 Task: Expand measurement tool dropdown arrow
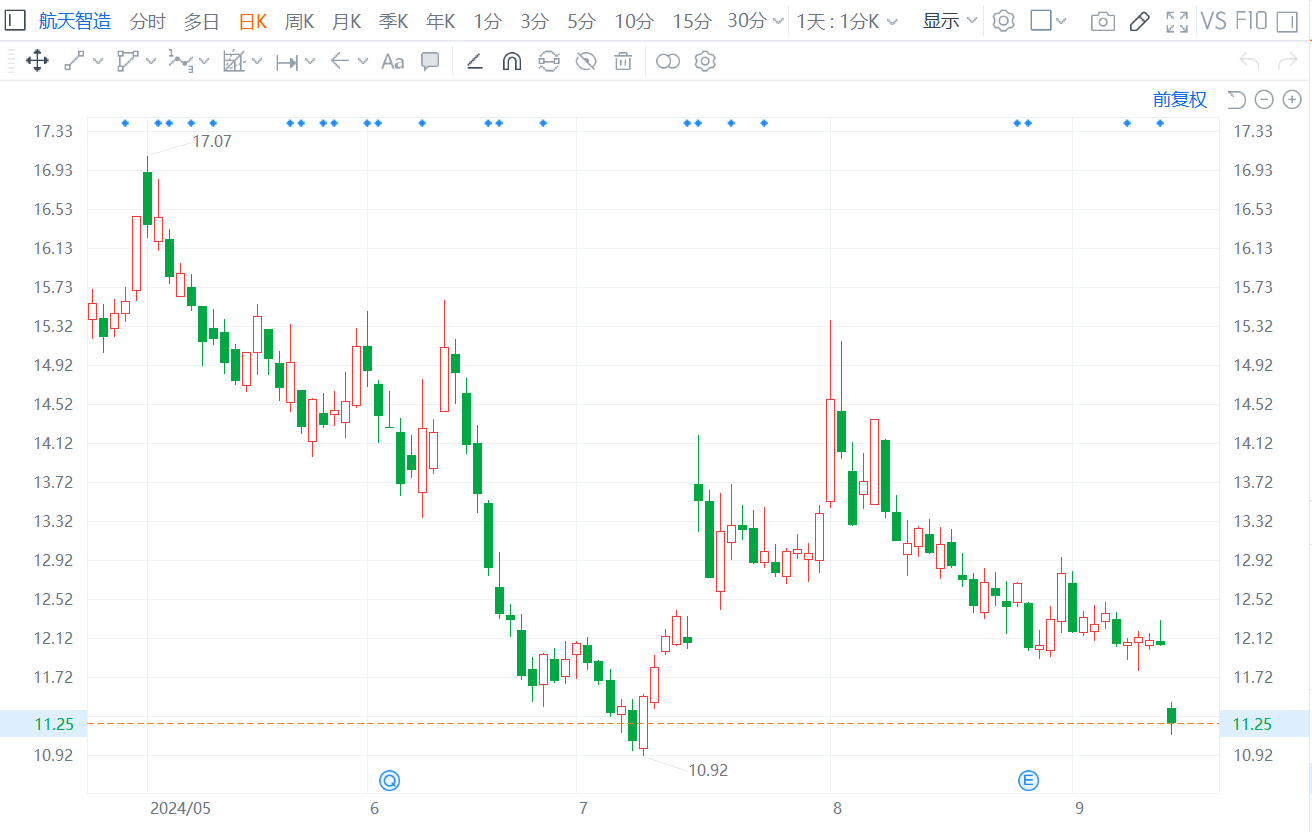point(257,62)
